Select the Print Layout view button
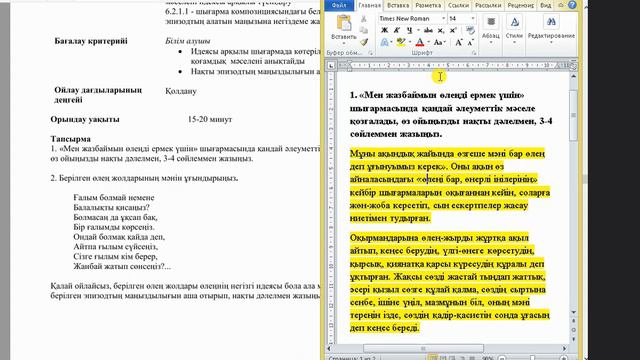This screenshot has height=360, width=640. pos(432,358)
